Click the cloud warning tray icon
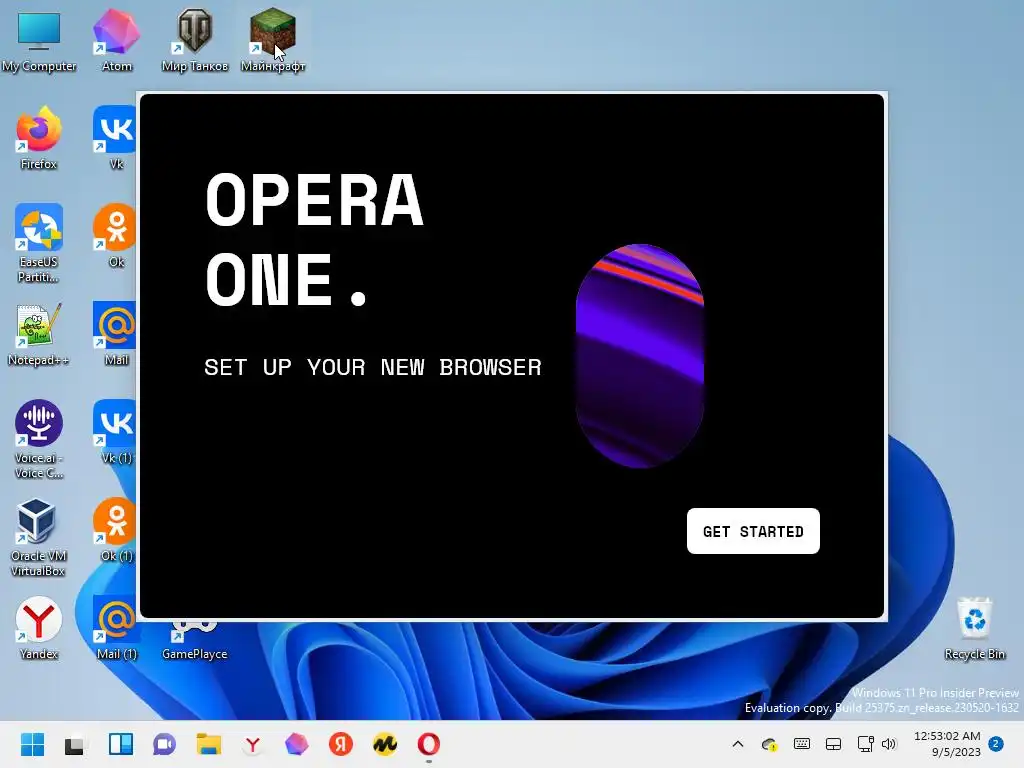Screen dimensions: 1024x768 769,744
